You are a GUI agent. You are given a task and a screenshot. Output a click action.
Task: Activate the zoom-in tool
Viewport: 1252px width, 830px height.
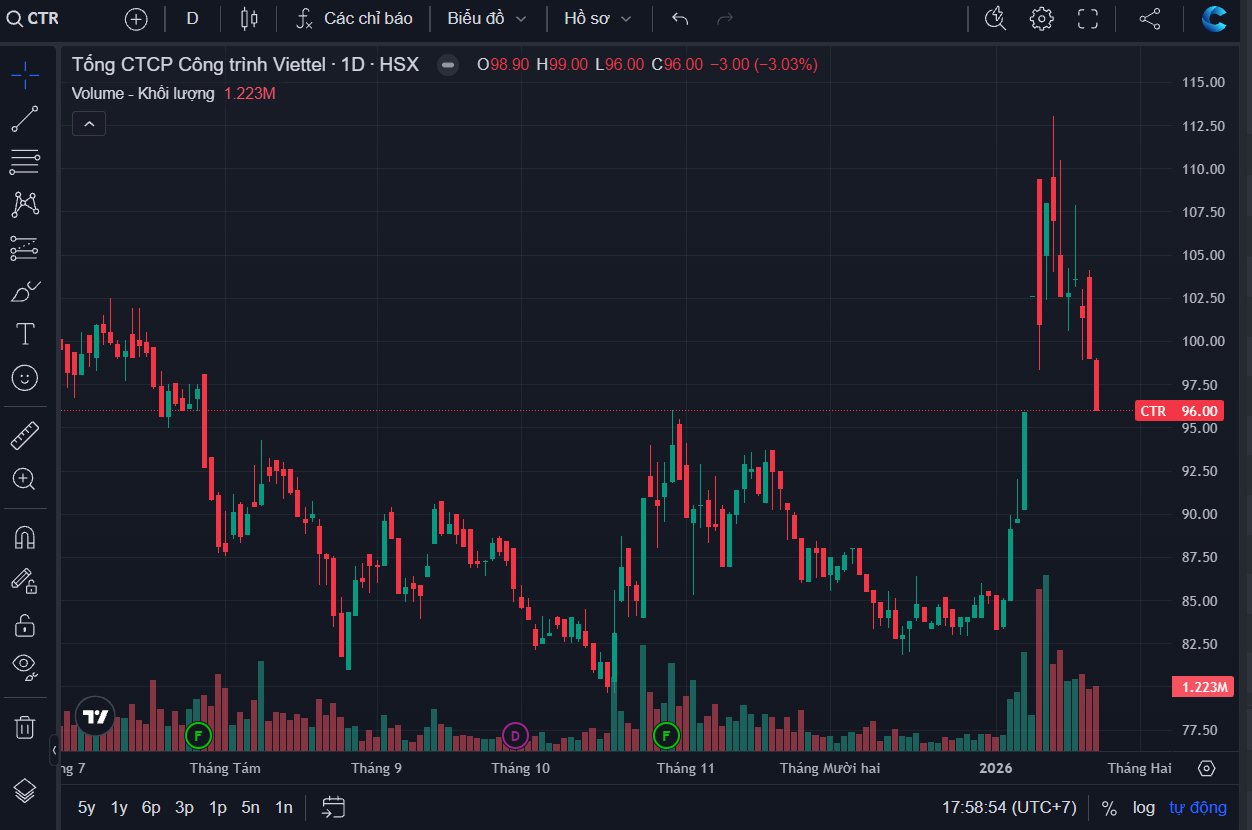(x=25, y=479)
